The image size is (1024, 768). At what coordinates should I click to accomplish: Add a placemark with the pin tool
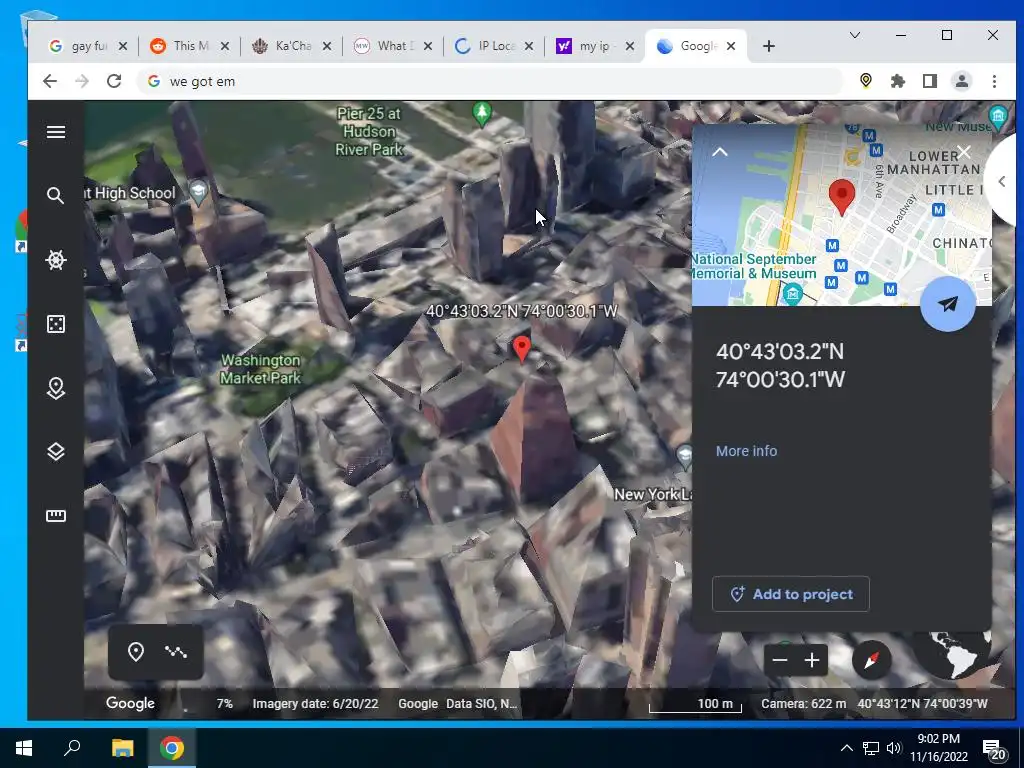point(135,652)
